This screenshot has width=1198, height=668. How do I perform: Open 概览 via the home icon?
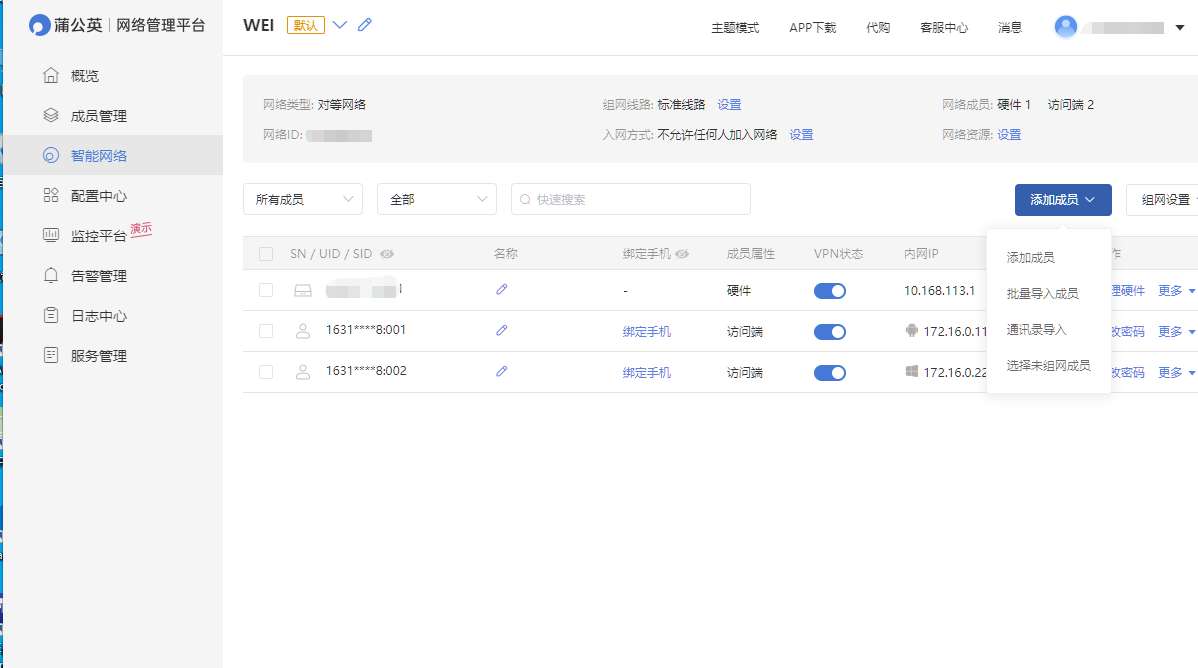point(50,74)
